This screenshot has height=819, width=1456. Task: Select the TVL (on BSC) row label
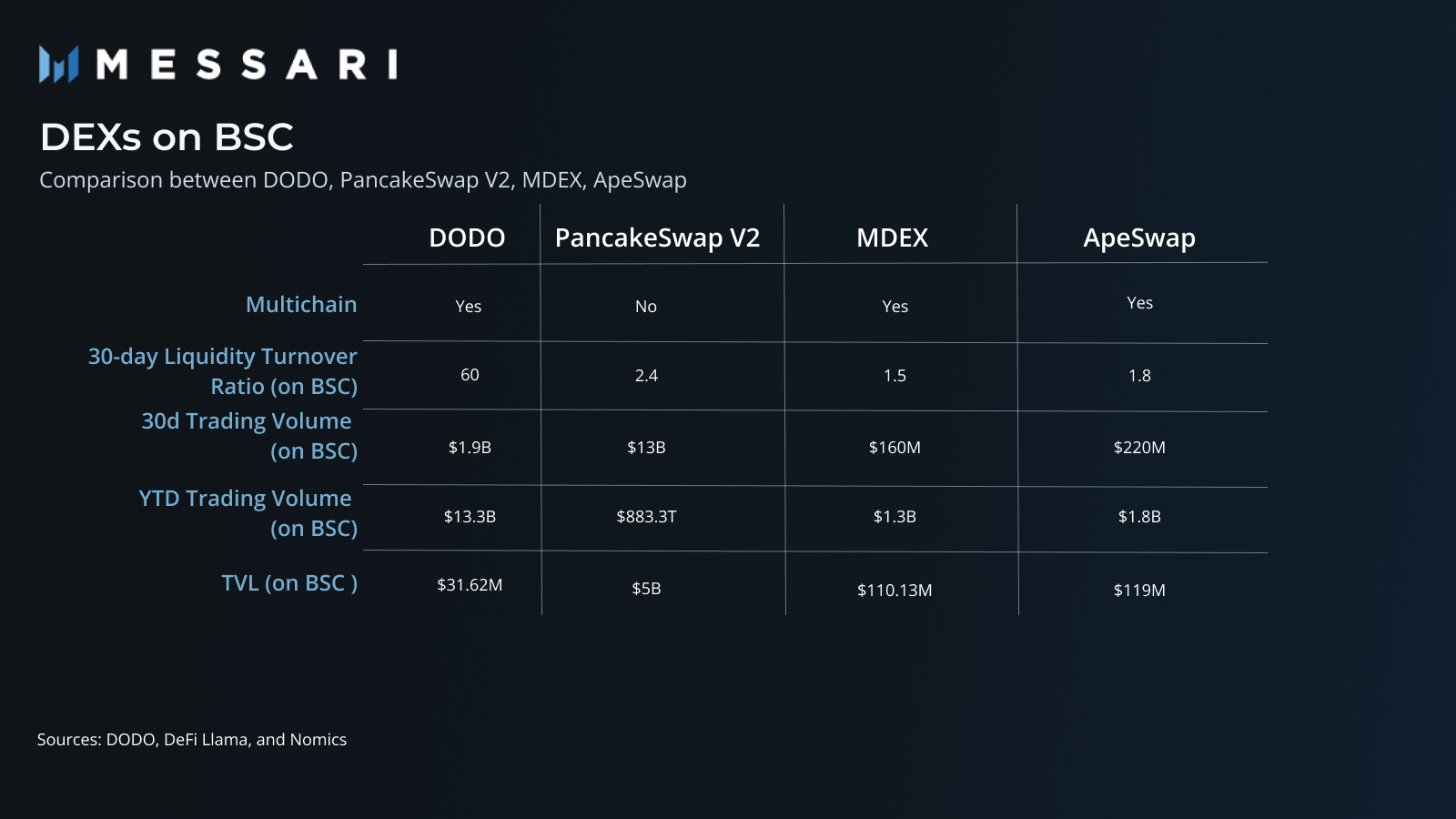tap(289, 583)
